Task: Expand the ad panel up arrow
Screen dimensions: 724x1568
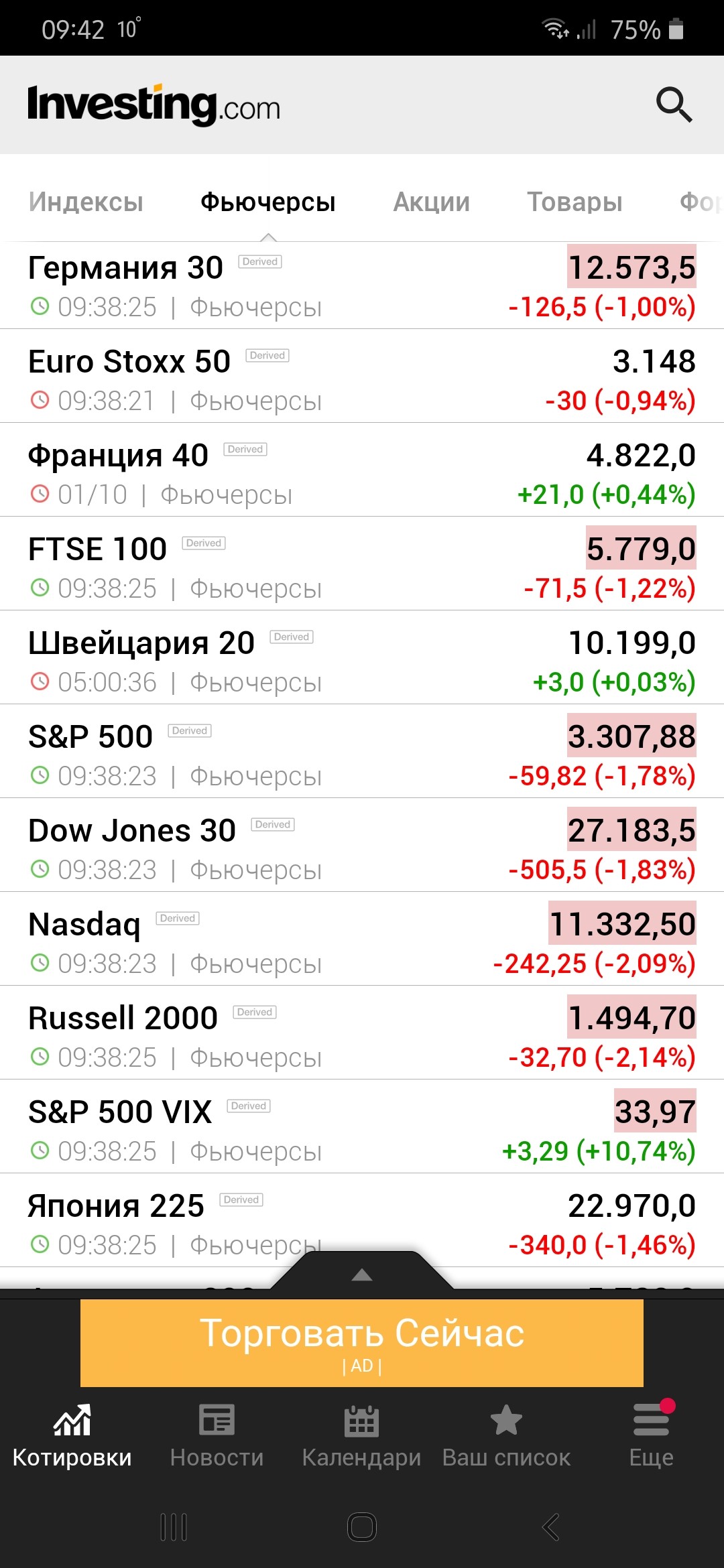Action: pyautogui.click(x=362, y=1275)
